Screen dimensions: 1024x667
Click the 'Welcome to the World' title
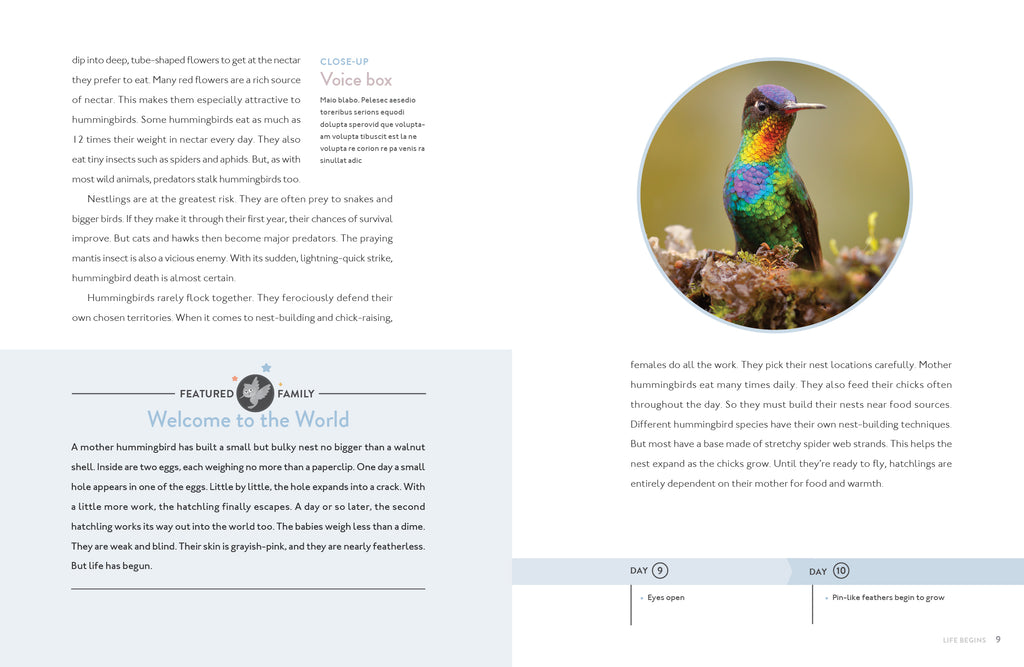(248, 419)
